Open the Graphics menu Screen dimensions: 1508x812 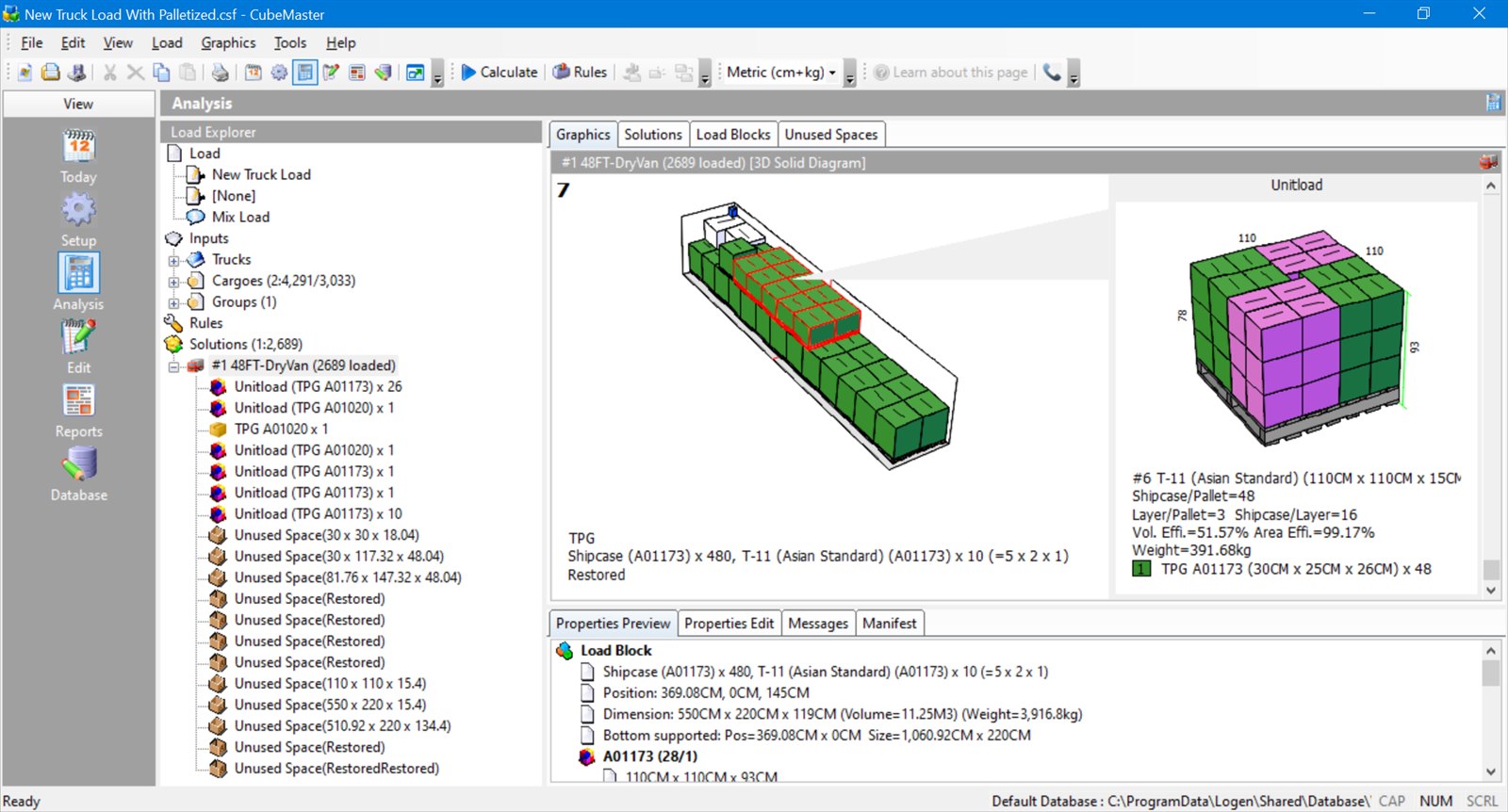(228, 43)
